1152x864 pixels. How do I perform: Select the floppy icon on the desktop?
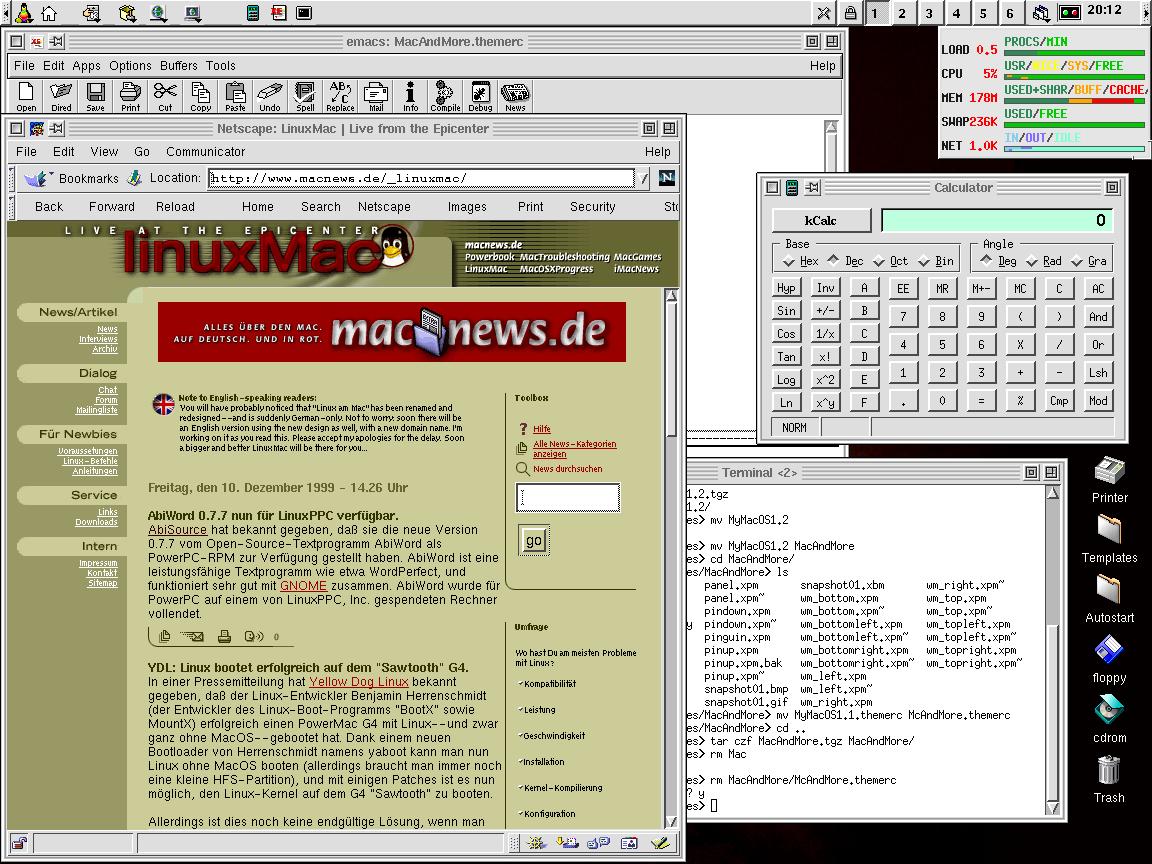click(x=1109, y=650)
